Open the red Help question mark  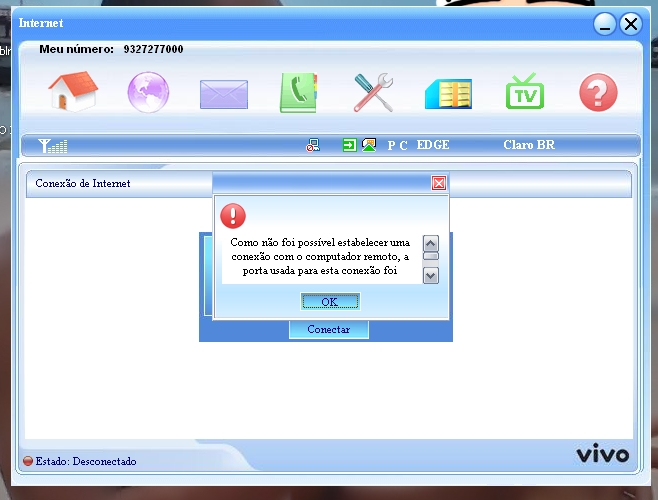coord(598,92)
